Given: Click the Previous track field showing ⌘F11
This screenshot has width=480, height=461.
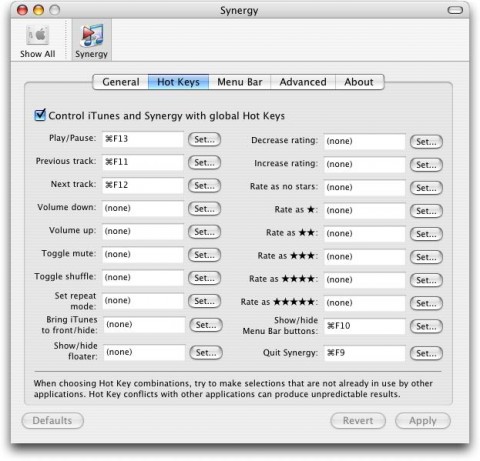Looking at the screenshot, I should tap(143, 162).
